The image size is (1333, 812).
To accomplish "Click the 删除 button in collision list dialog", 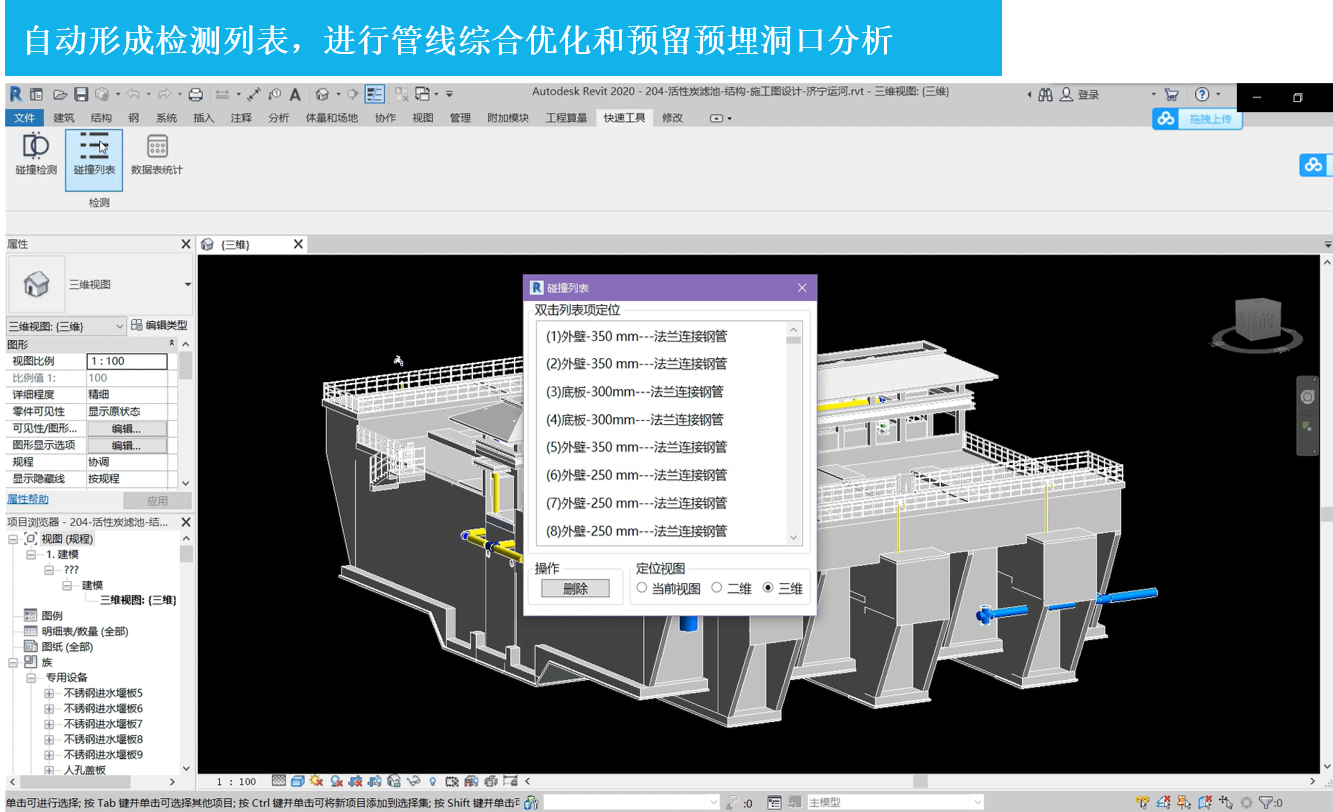I will pyautogui.click(x=575, y=589).
